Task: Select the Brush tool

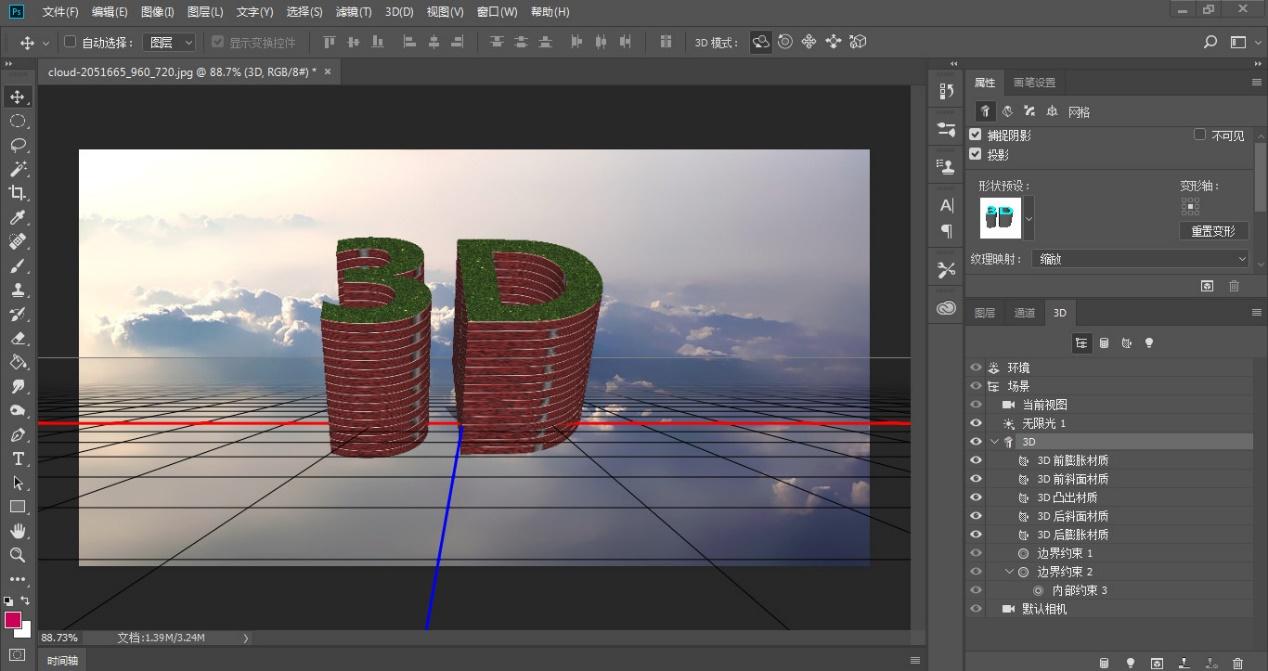Action: [x=18, y=266]
